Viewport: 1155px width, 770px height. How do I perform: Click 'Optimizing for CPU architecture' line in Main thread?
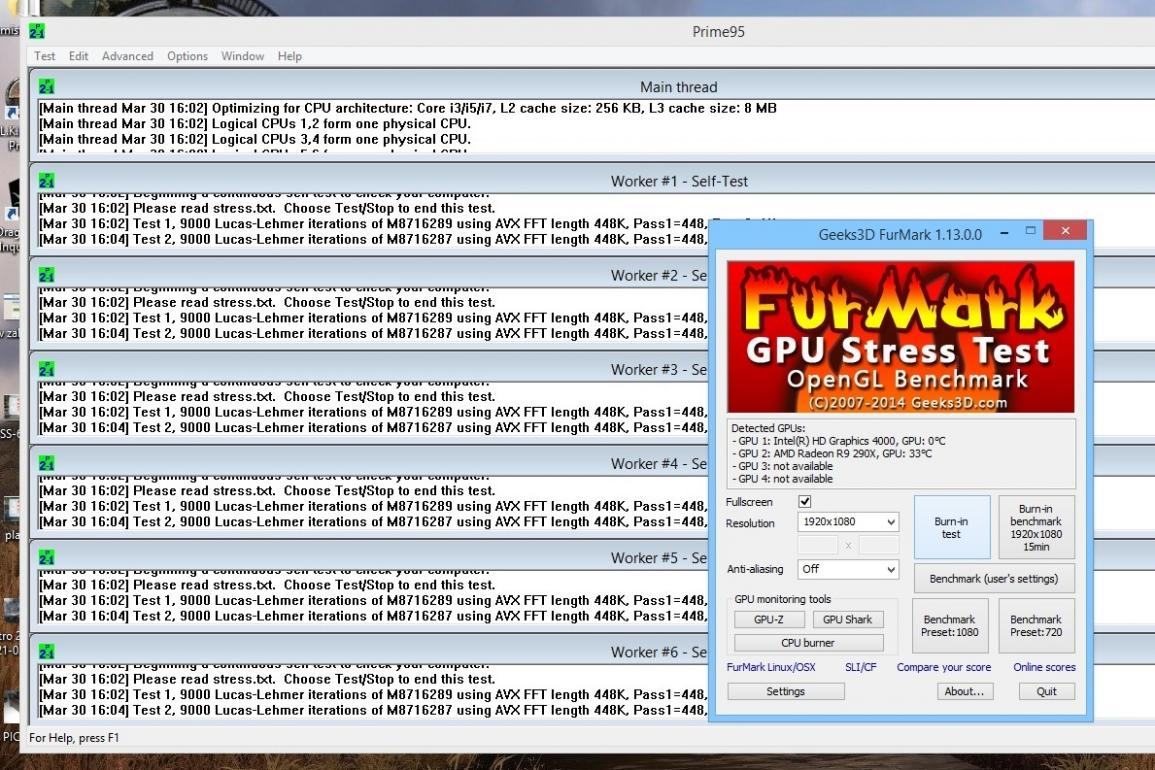coord(408,108)
